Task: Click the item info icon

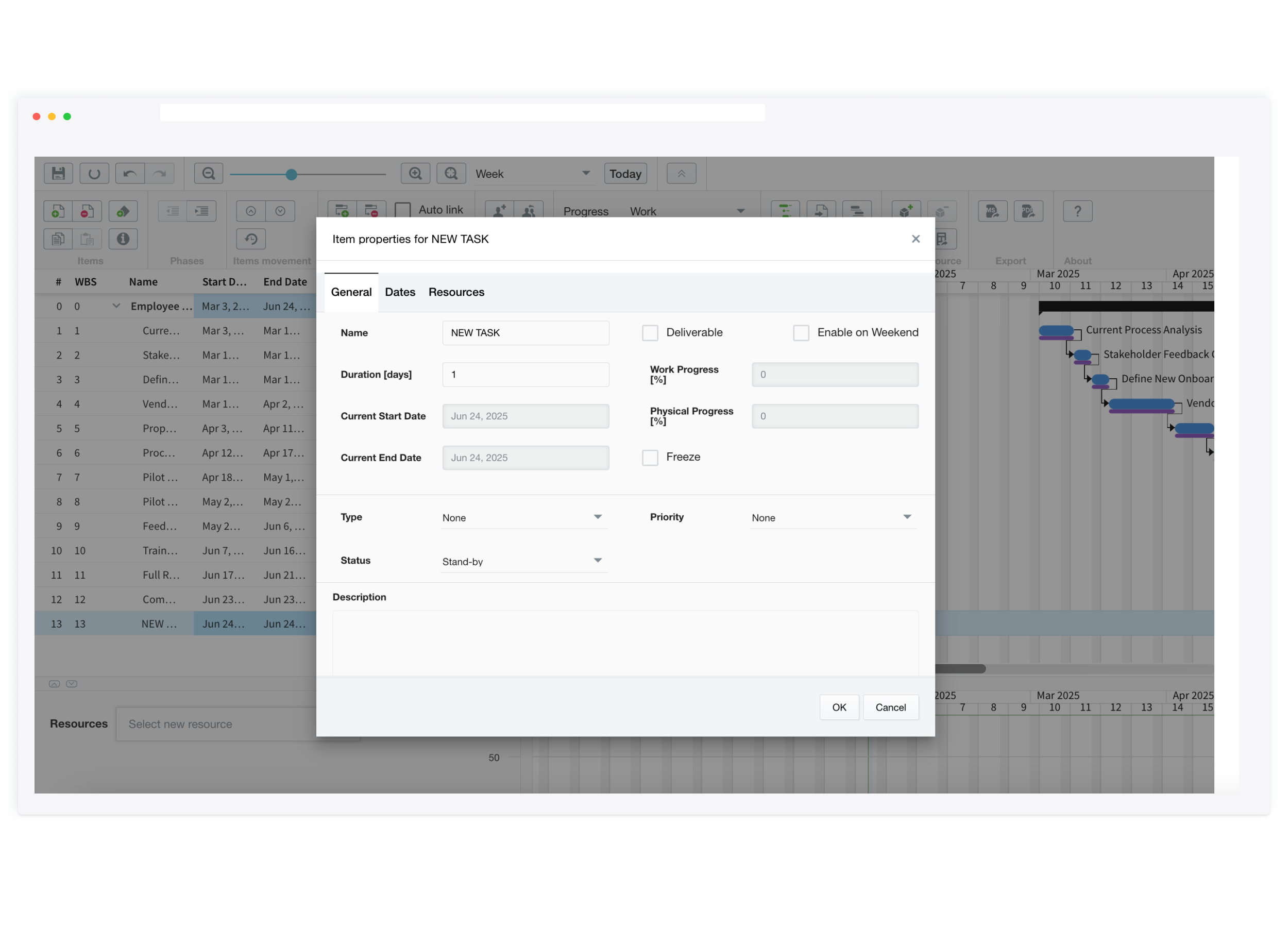Action: tap(123, 239)
